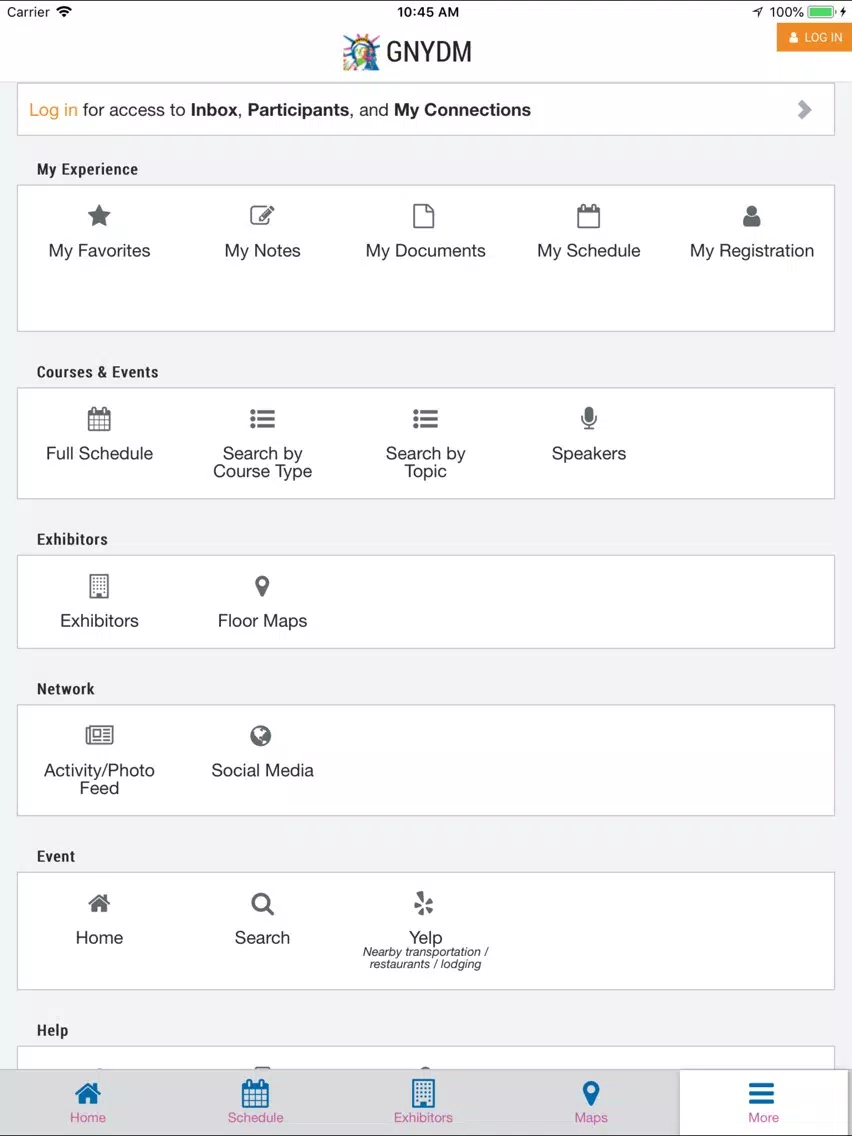The width and height of the screenshot is (852, 1136).
Task: Open Yelp nearby places icon
Action: point(424,903)
